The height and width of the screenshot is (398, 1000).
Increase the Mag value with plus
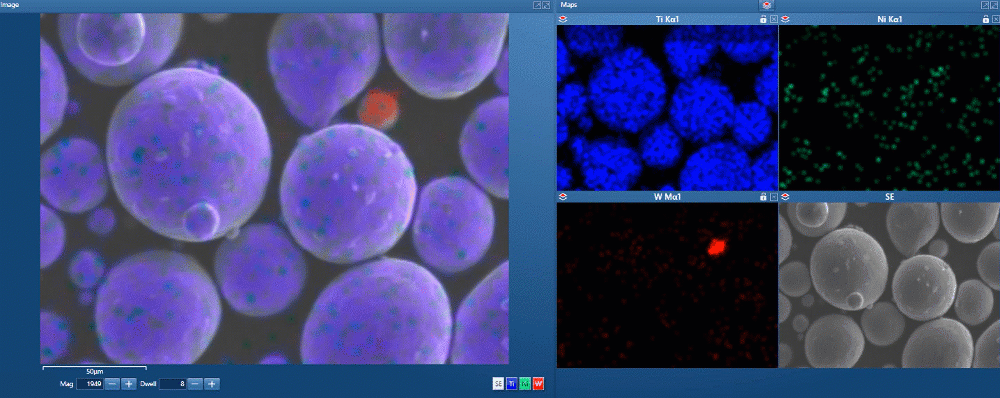tap(128, 384)
